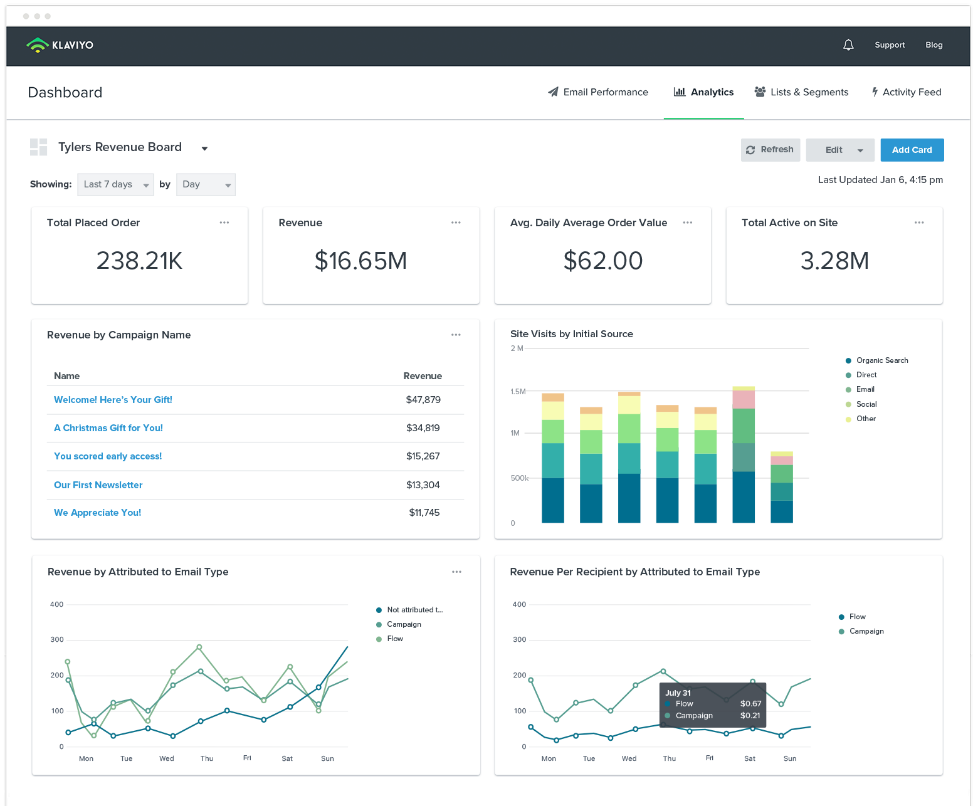Click the Klaviyo logo in header
Screen dimensions: 978x806
point(60,45)
